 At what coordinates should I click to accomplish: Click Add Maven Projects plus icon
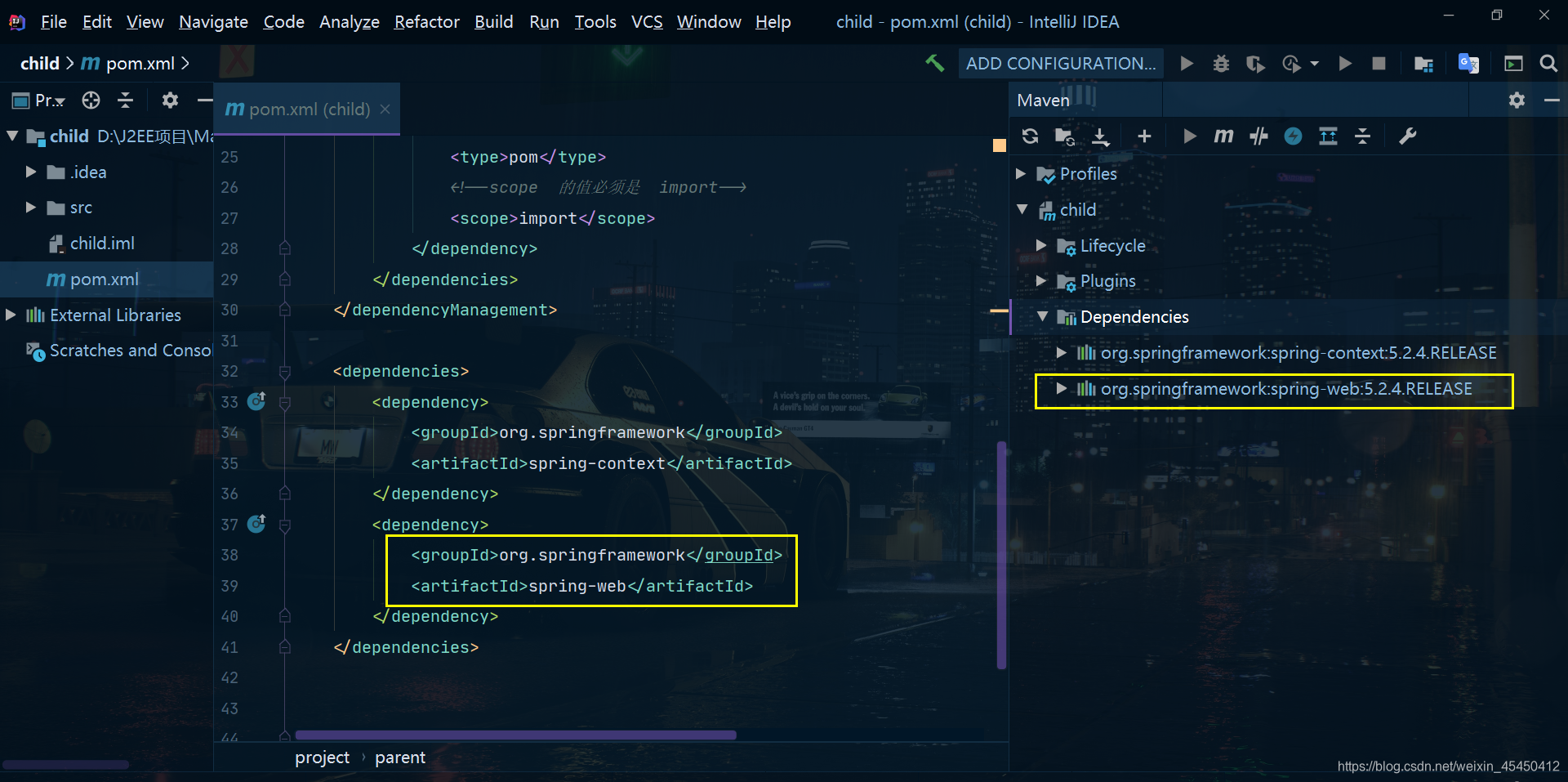pyautogui.click(x=1144, y=136)
